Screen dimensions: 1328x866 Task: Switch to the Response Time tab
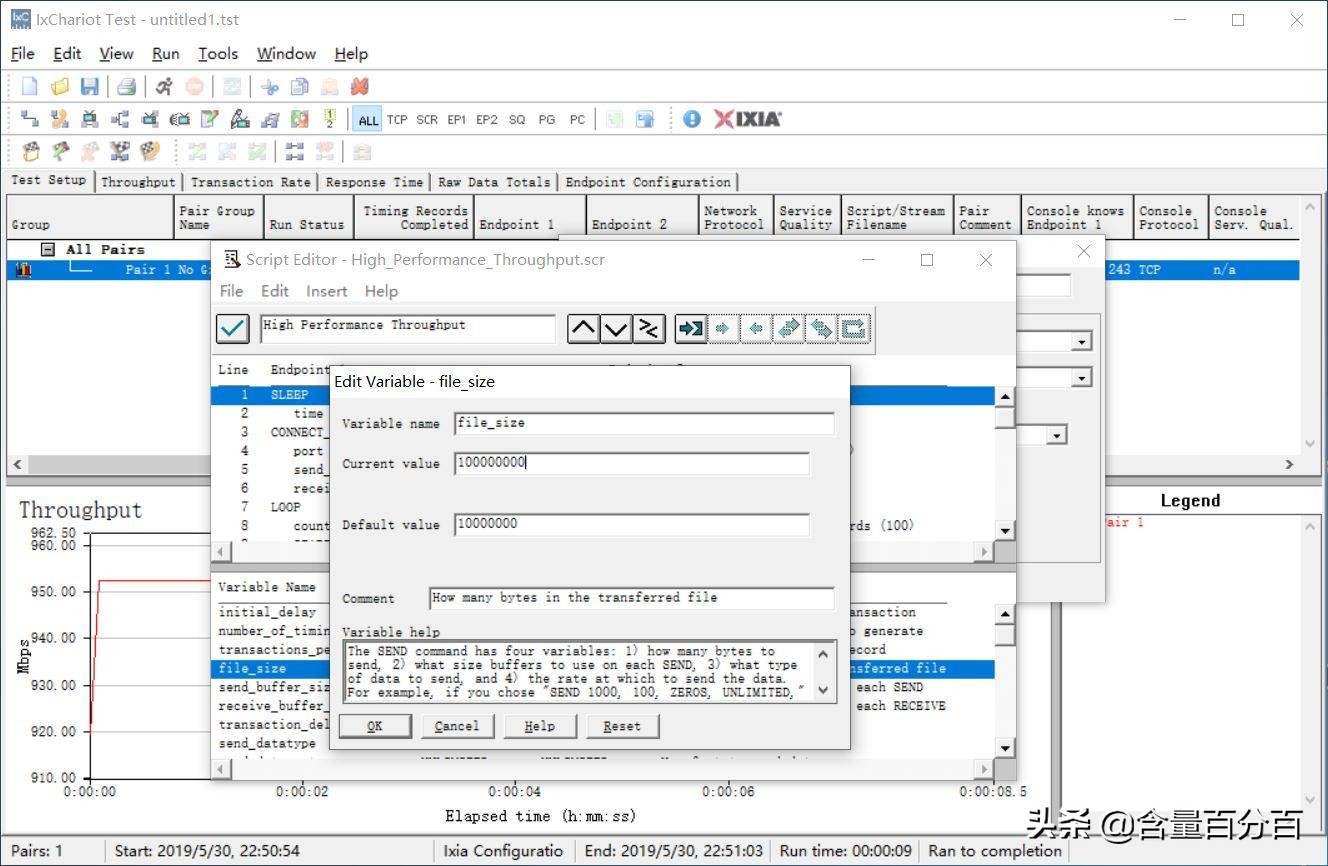[x=374, y=182]
